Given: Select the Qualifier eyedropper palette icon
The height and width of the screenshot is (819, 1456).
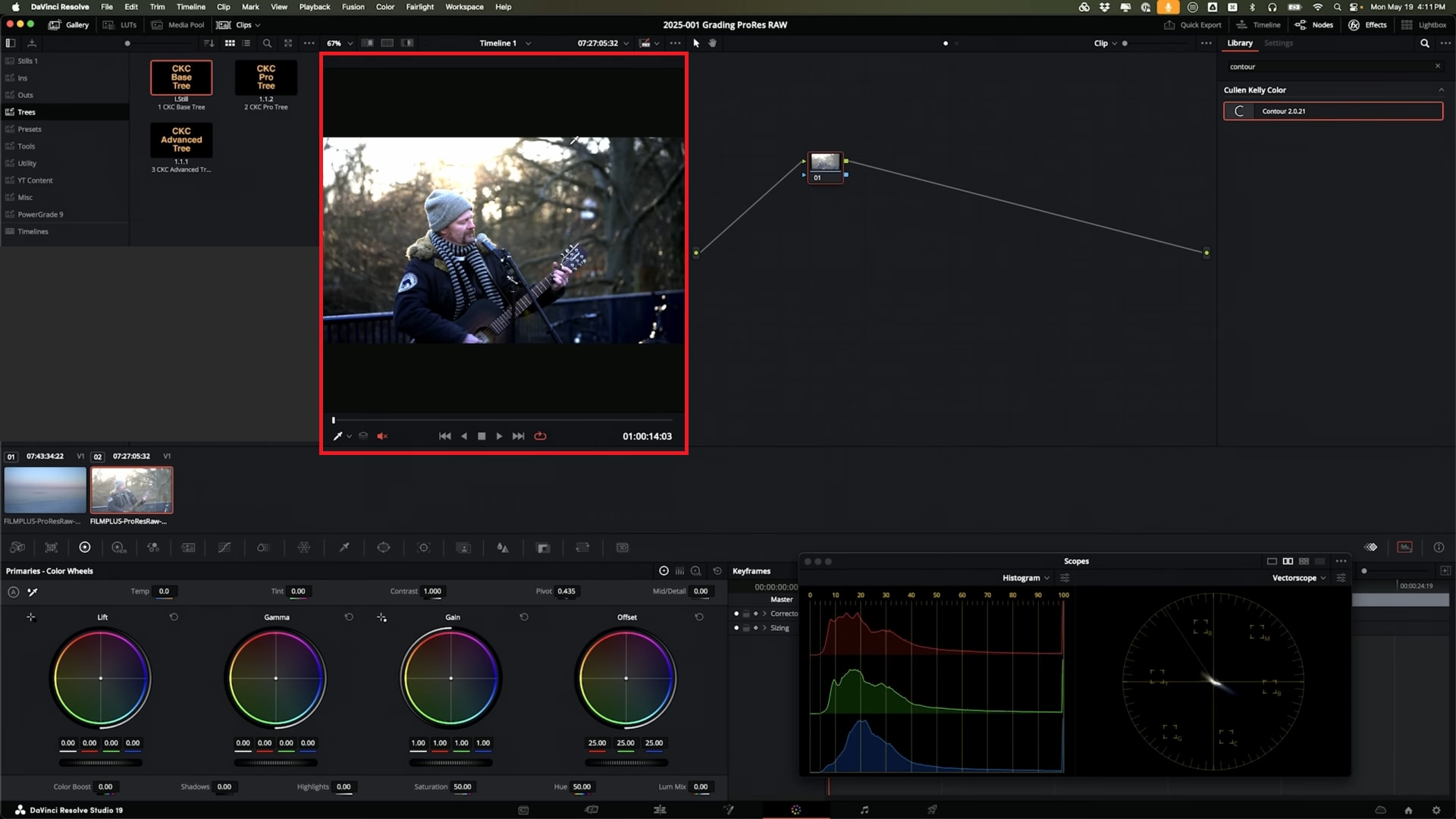Looking at the screenshot, I should [344, 548].
